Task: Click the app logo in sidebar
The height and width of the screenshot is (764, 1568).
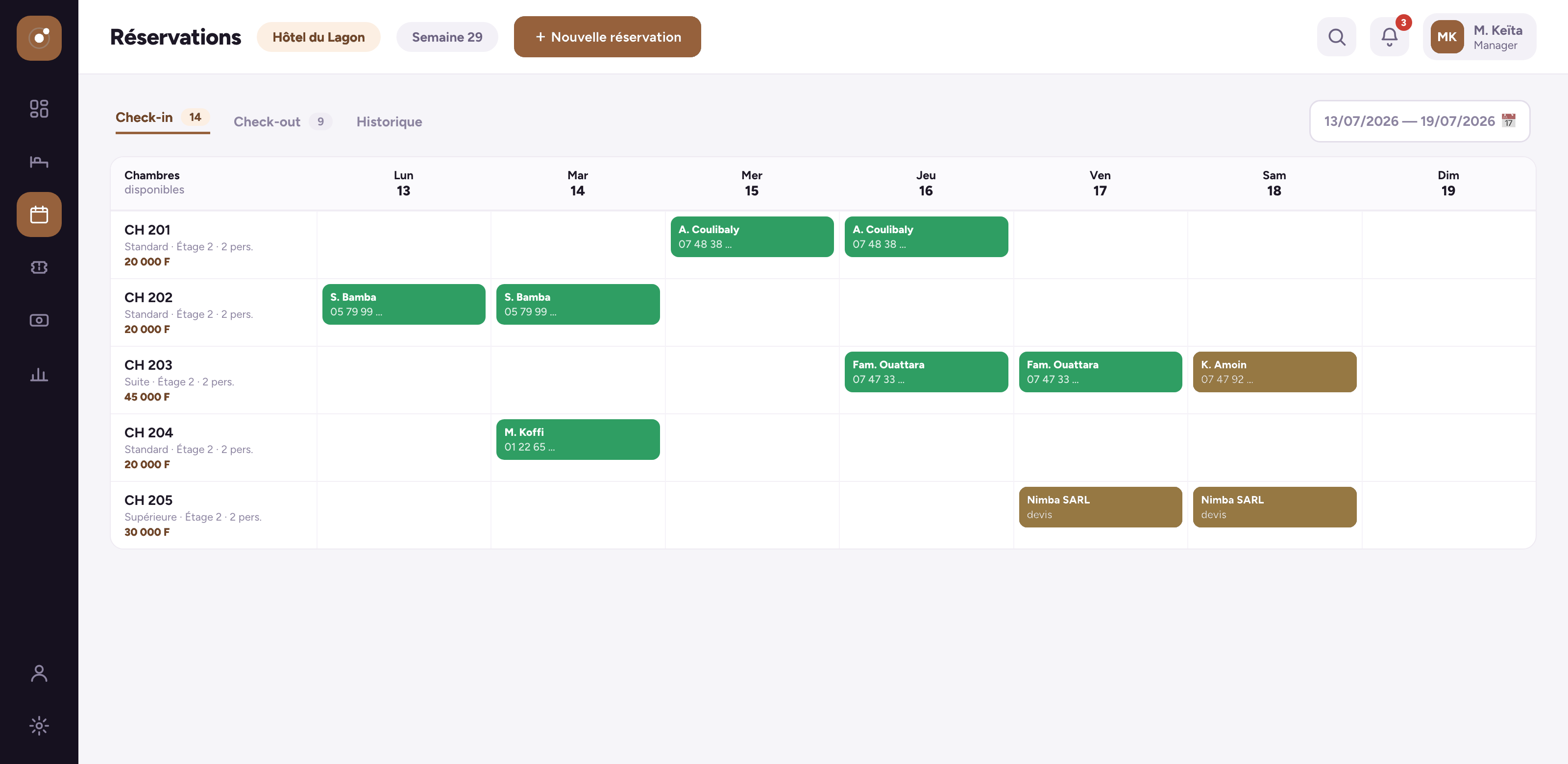Action: pyautogui.click(x=39, y=38)
